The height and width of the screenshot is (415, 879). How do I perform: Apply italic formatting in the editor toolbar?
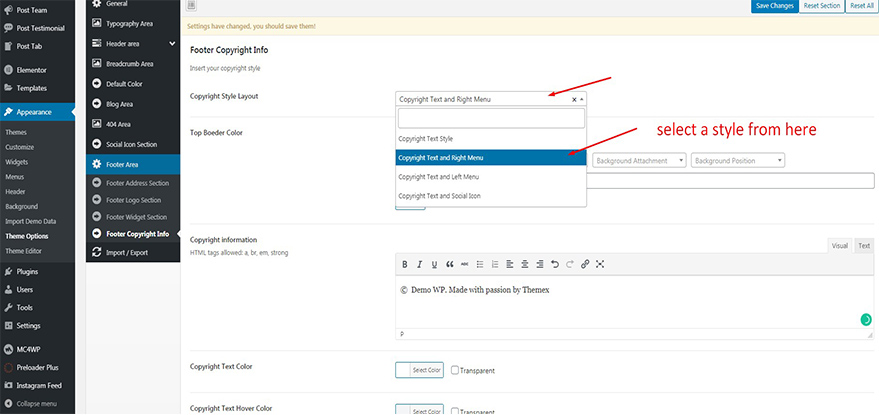tap(420, 264)
